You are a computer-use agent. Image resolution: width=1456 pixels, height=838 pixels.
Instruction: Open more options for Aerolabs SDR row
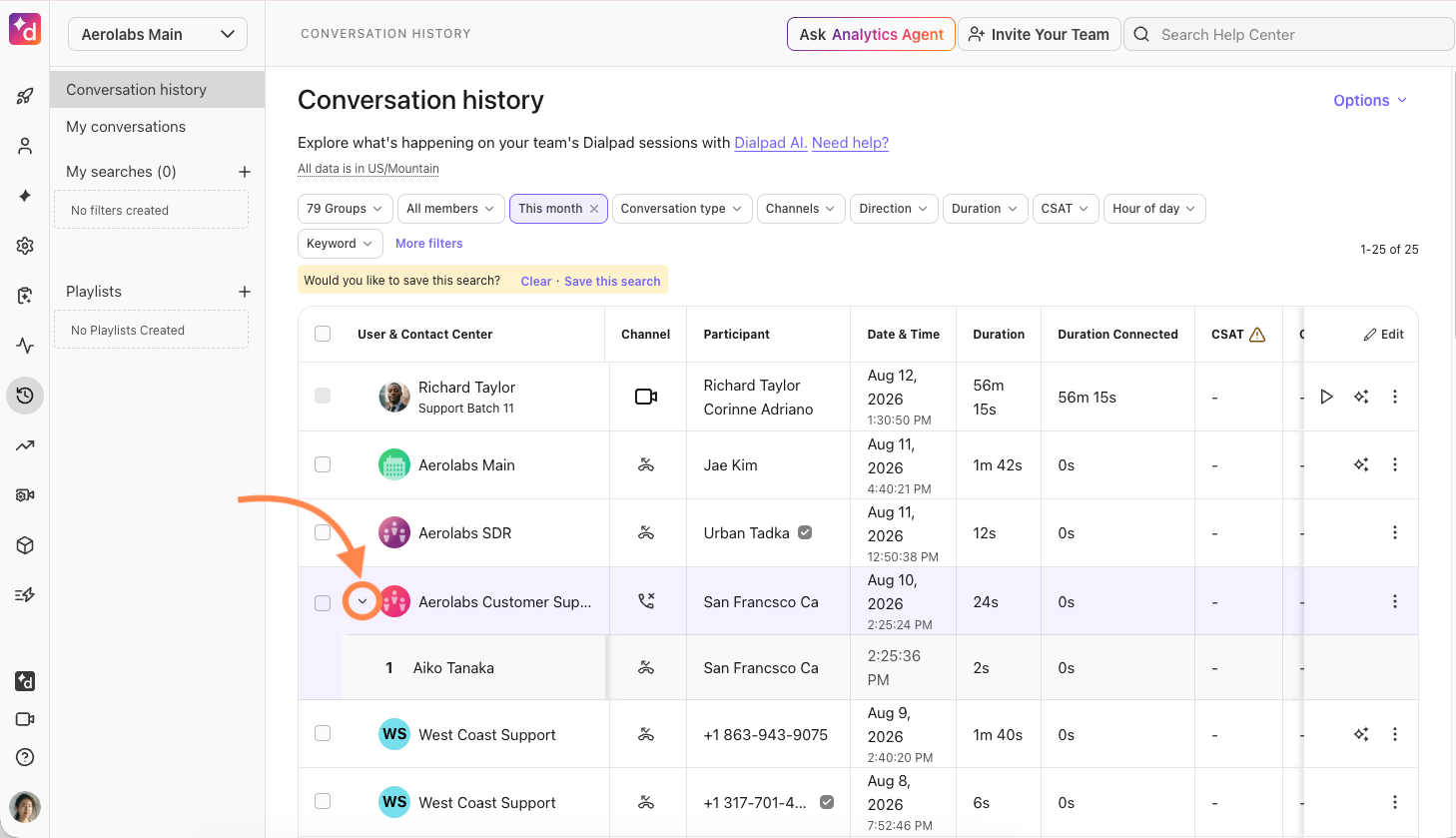point(1395,532)
